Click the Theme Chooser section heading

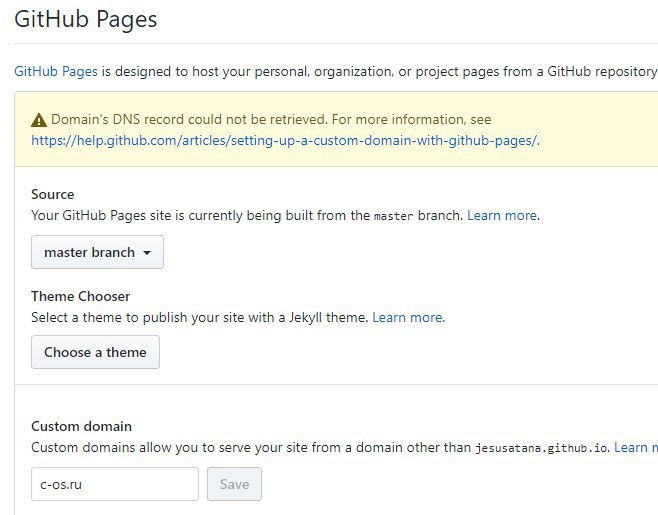pos(81,296)
